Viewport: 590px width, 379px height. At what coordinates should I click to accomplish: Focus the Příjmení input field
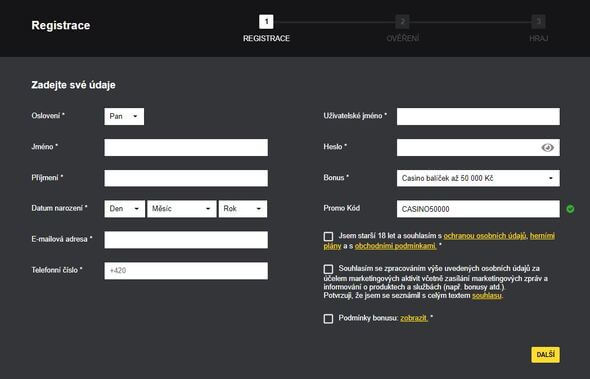pos(186,178)
